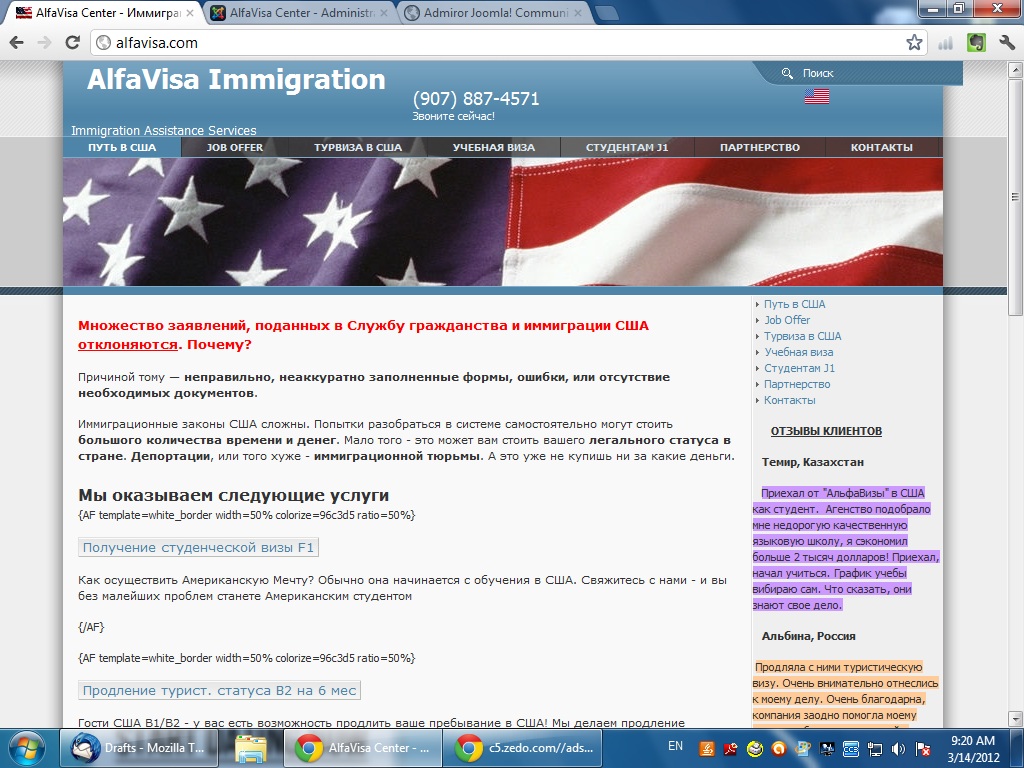This screenshot has height=768, width=1024.
Task: Click the browser forward arrow
Action: click(44, 43)
